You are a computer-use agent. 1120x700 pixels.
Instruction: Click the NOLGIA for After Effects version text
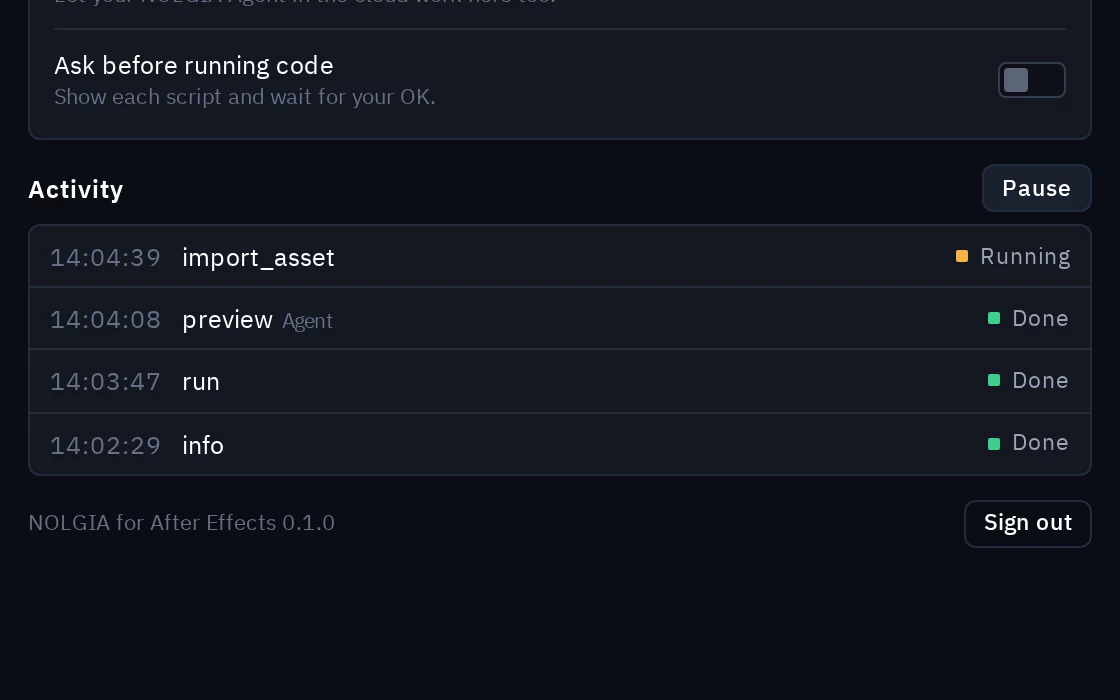[x=181, y=523]
